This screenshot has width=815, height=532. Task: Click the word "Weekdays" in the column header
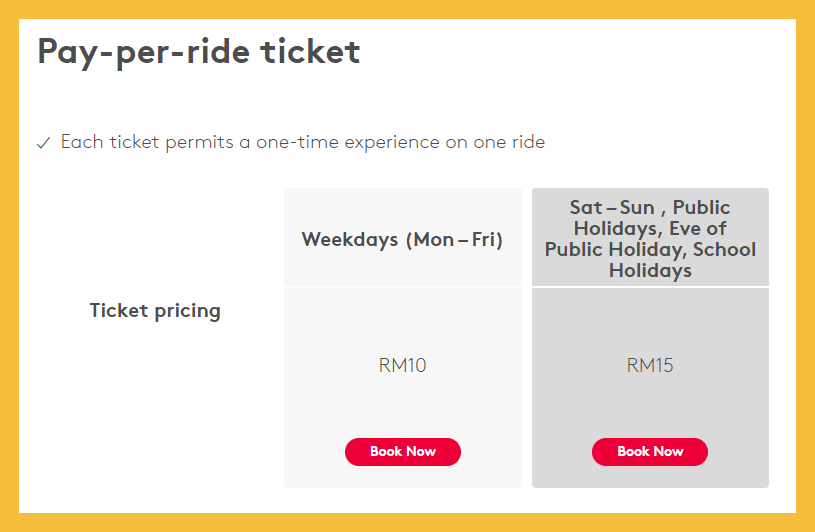pos(350,240)
